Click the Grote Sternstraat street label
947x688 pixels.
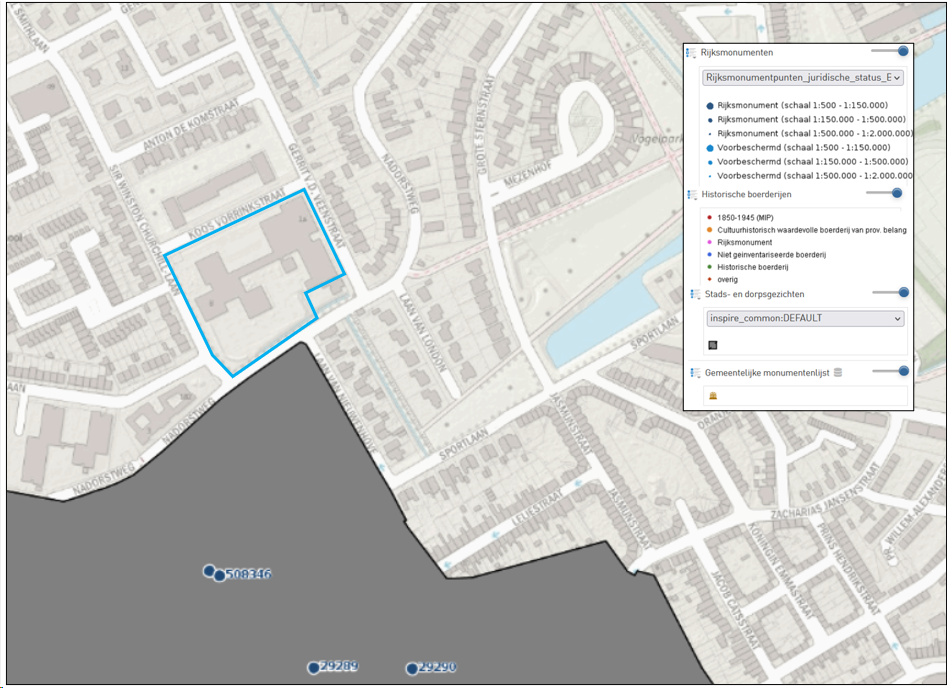point(486,125)
